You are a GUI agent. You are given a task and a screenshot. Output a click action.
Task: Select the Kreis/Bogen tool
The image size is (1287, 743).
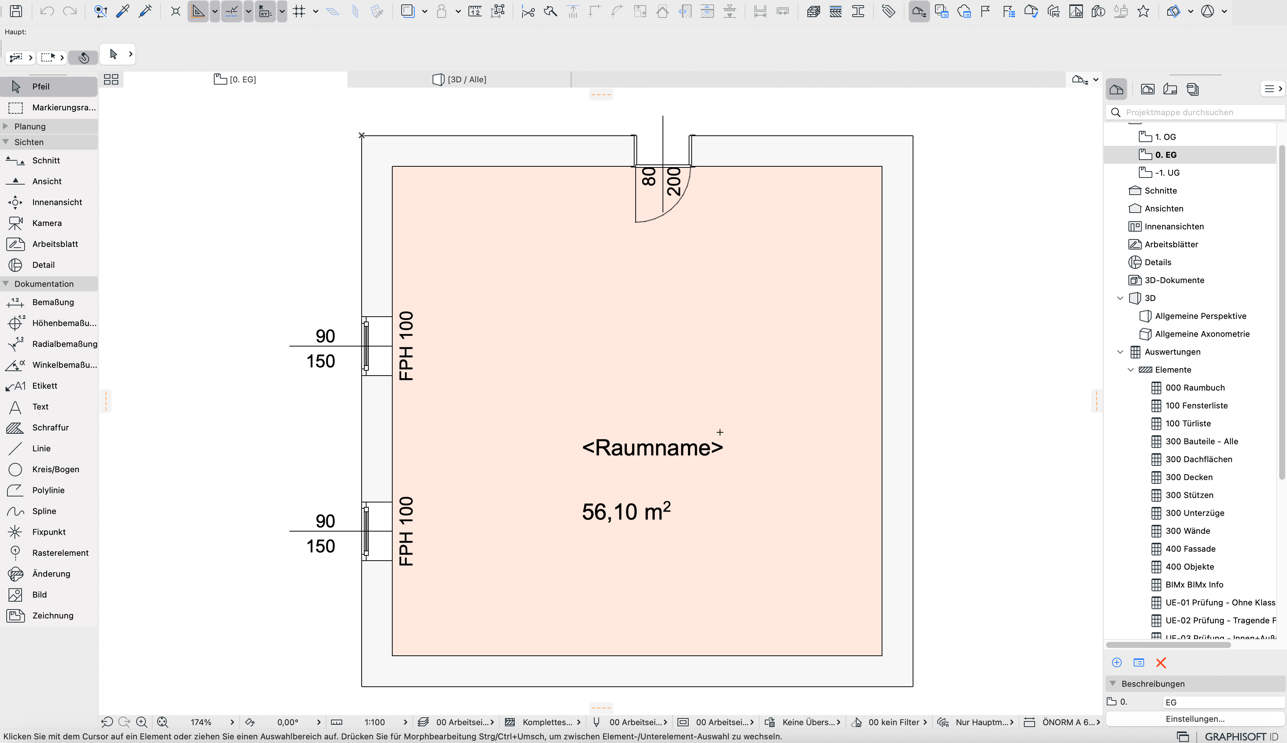(49, 469)
